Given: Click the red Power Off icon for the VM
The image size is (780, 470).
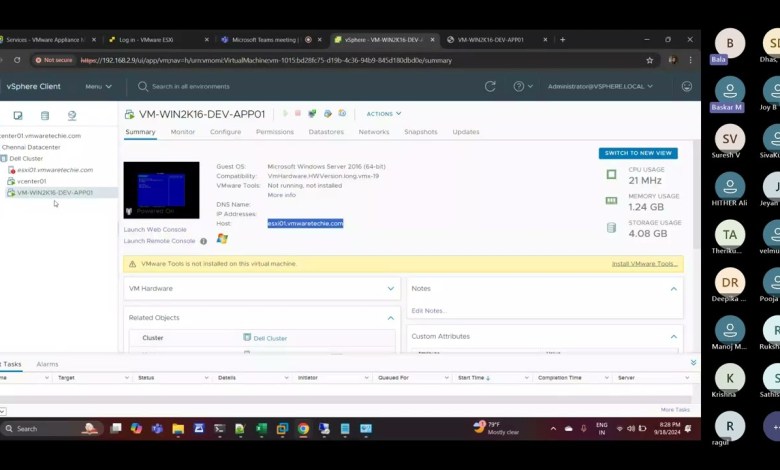Looking at the screenshot, I should point(297,113).
